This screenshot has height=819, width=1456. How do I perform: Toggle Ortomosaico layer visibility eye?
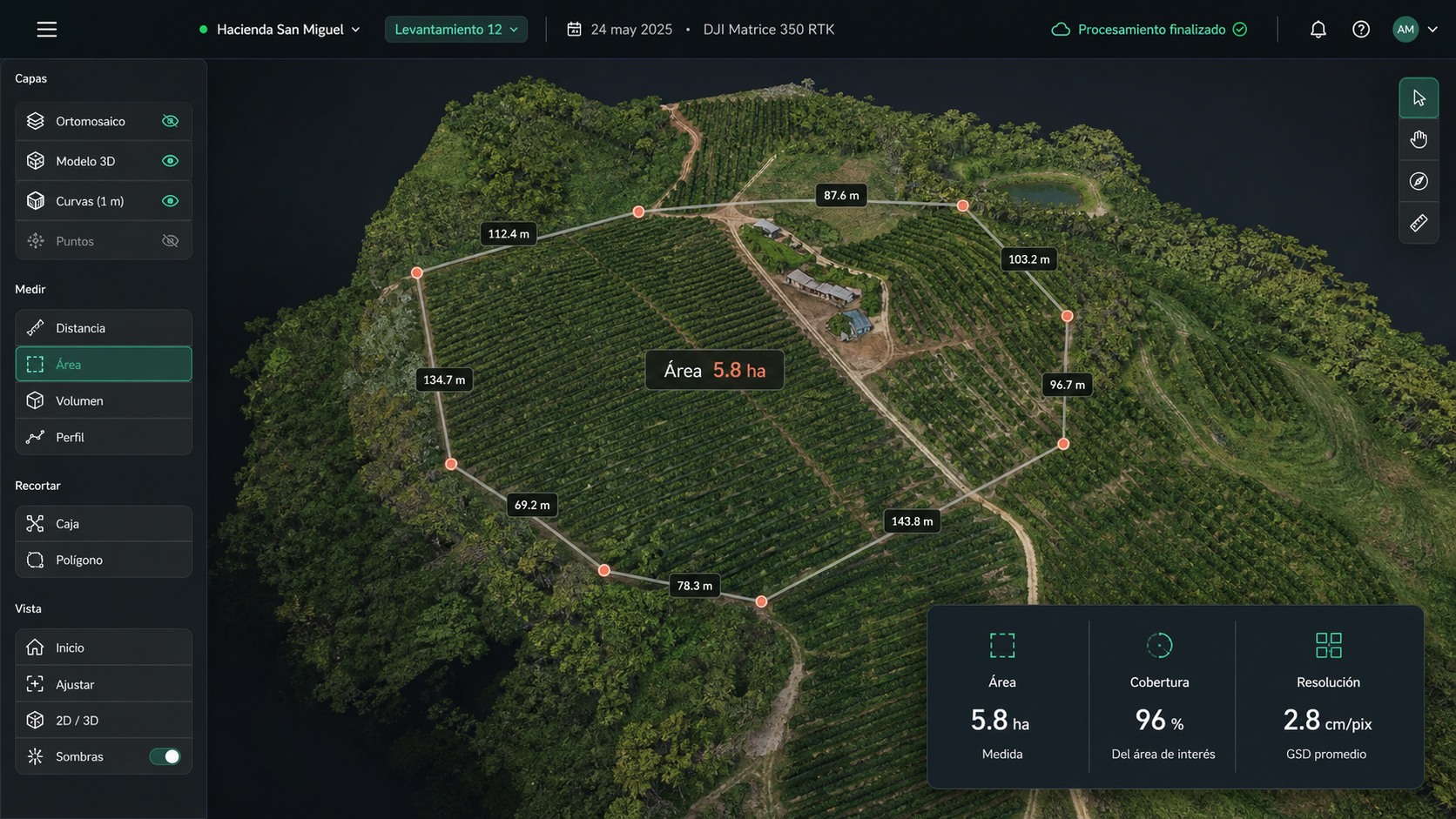click(x=171, y=121)
